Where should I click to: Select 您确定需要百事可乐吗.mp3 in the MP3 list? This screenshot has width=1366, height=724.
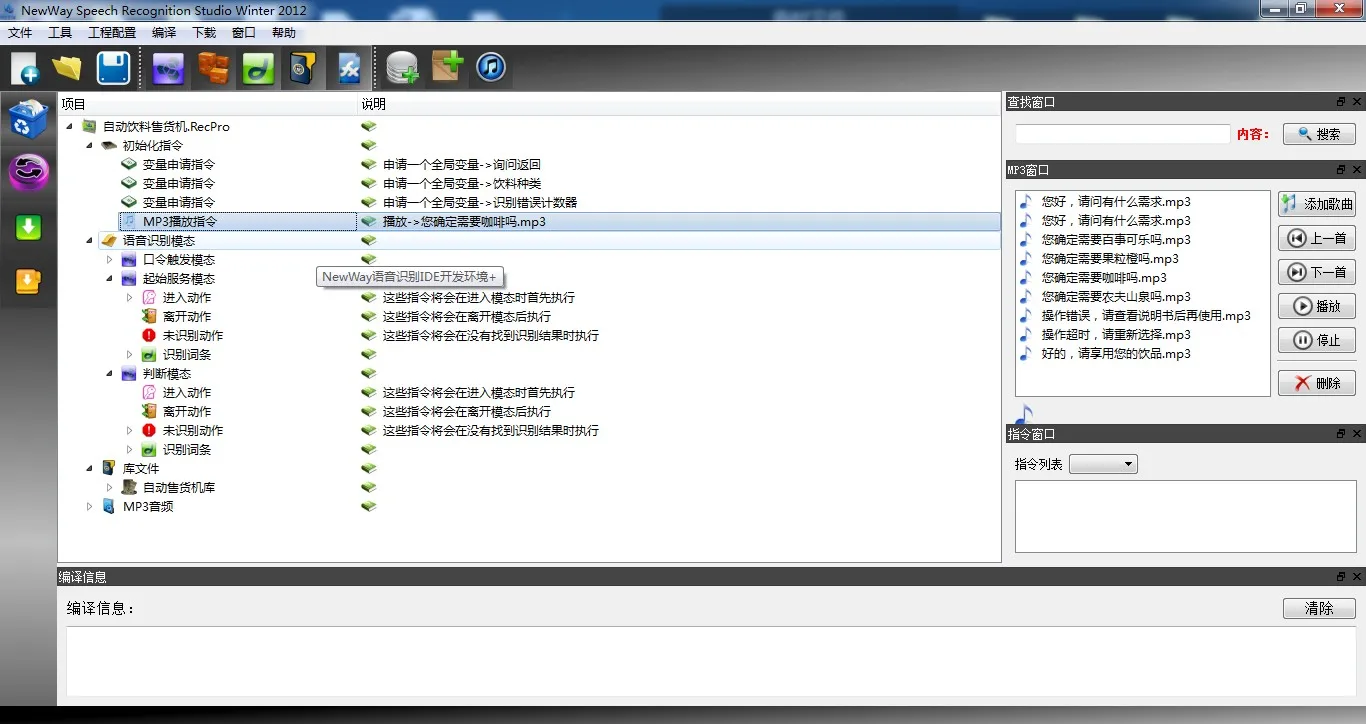(x=1116, y=240)
